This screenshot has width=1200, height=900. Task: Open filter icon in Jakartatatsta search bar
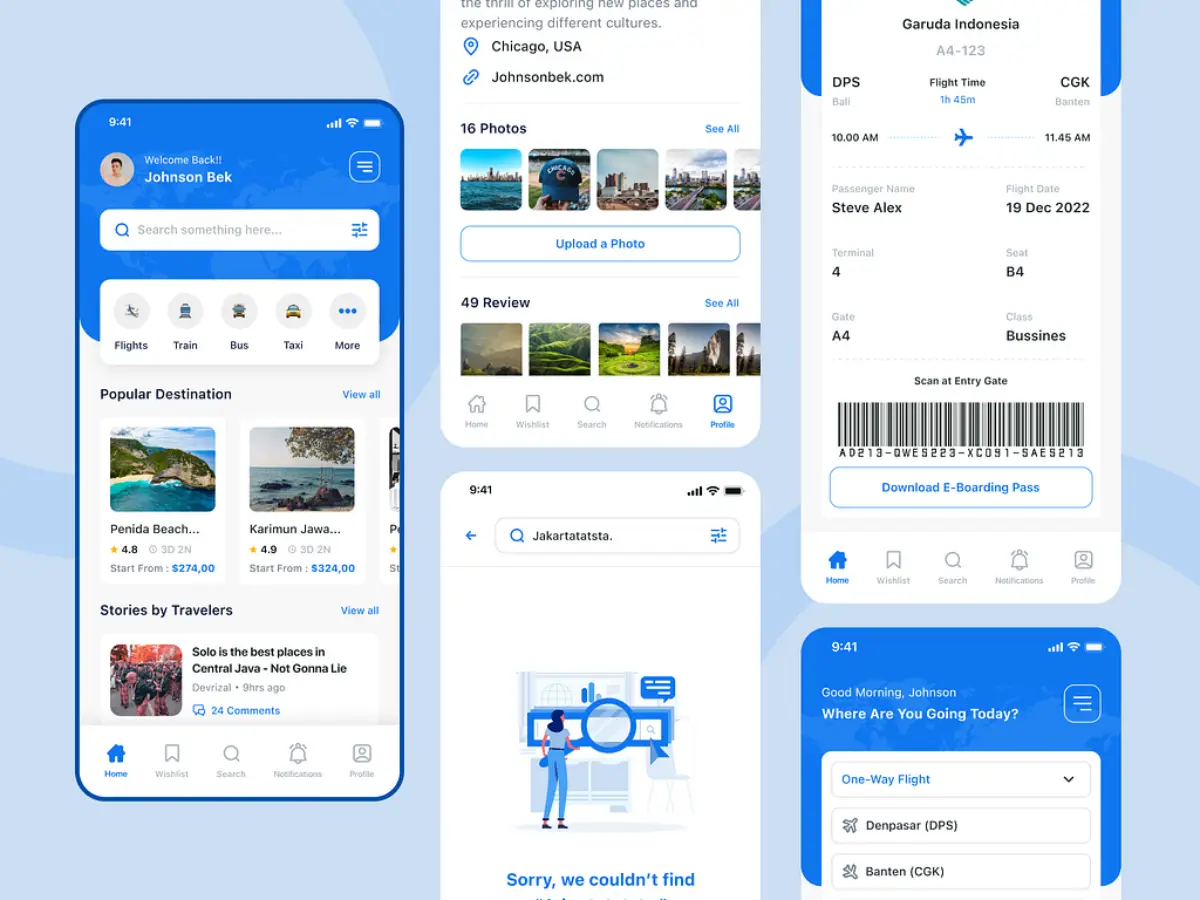tap(718, 536)
